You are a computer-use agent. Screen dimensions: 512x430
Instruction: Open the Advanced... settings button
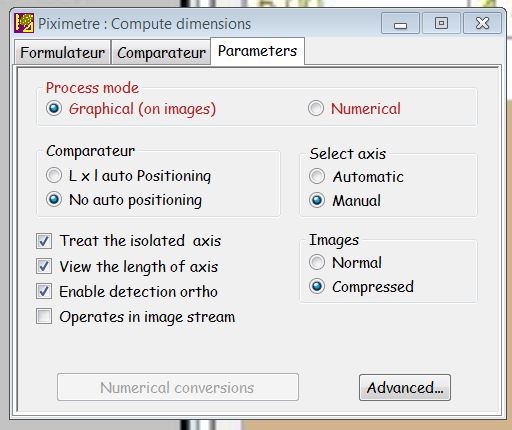pyautogui.click(x=405, y=387)
